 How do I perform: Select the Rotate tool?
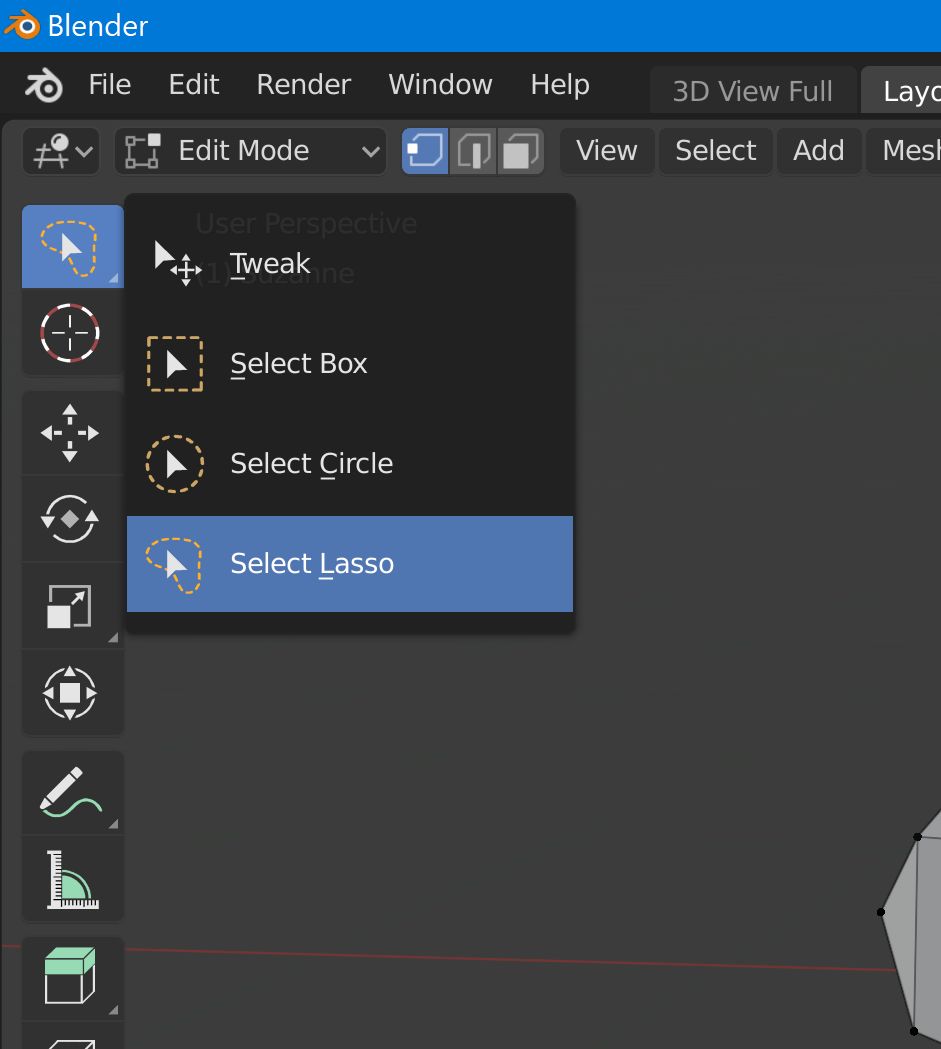pos(72,519)
